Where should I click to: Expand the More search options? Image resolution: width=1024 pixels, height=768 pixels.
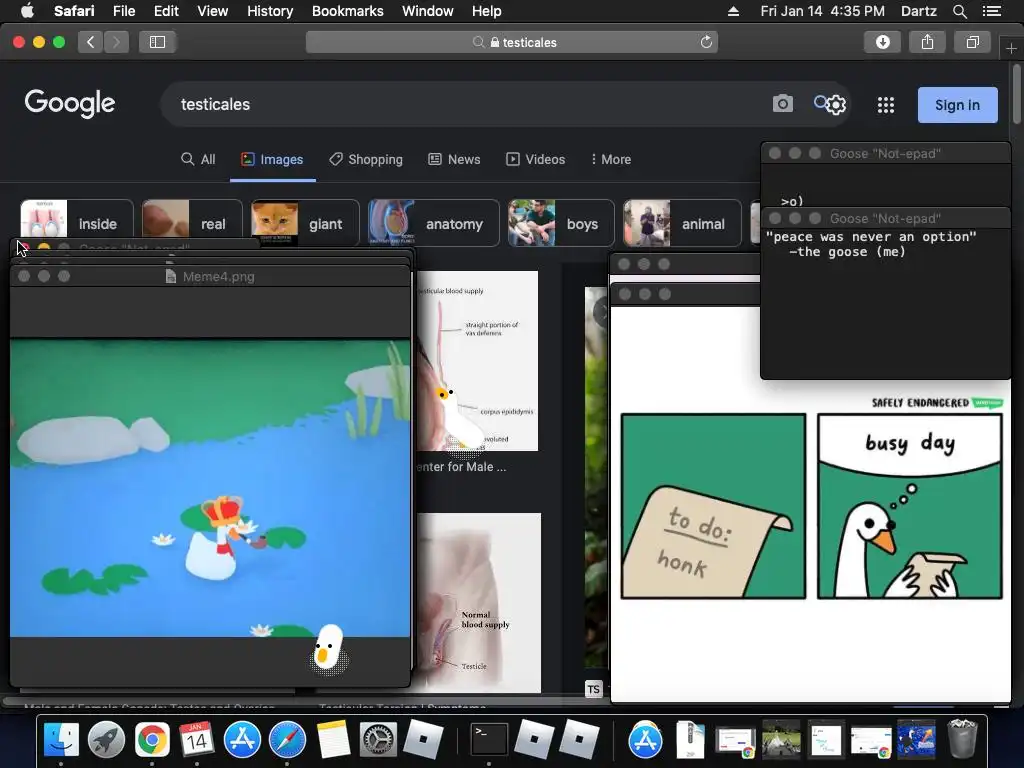pos(611,159)
